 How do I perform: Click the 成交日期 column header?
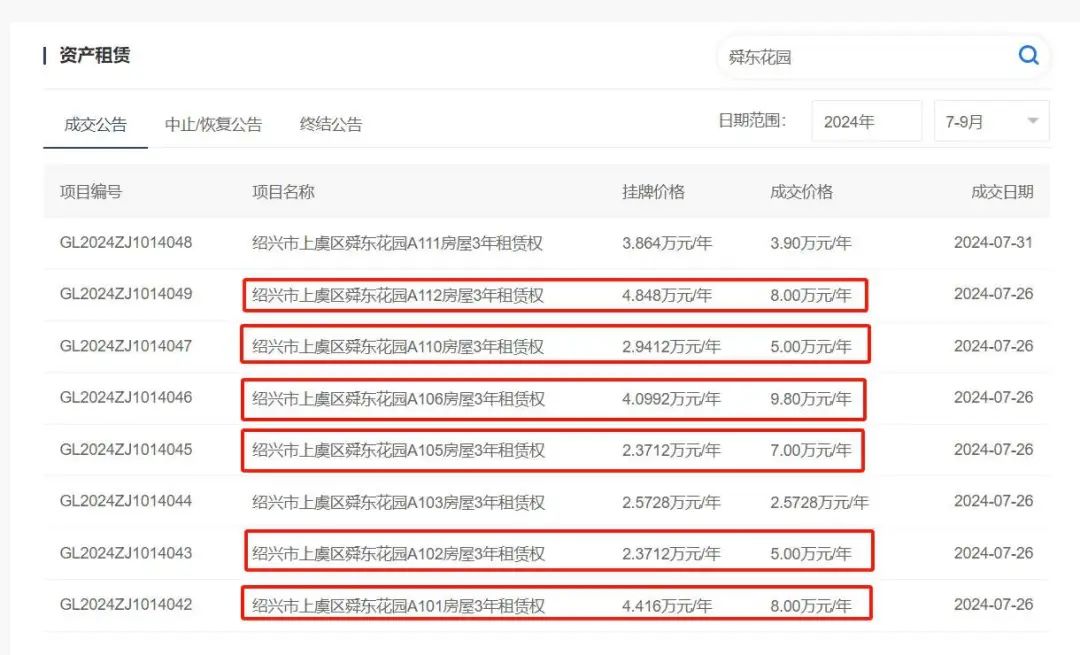tap(1002, 192)
